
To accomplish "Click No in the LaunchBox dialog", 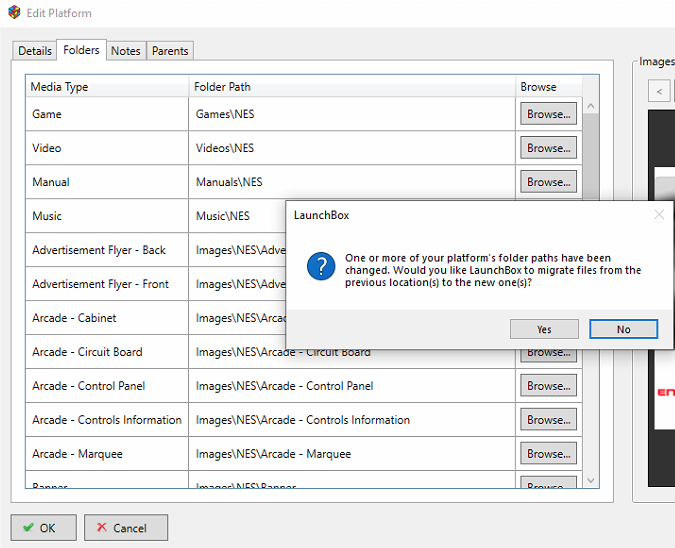I will 623,329.
